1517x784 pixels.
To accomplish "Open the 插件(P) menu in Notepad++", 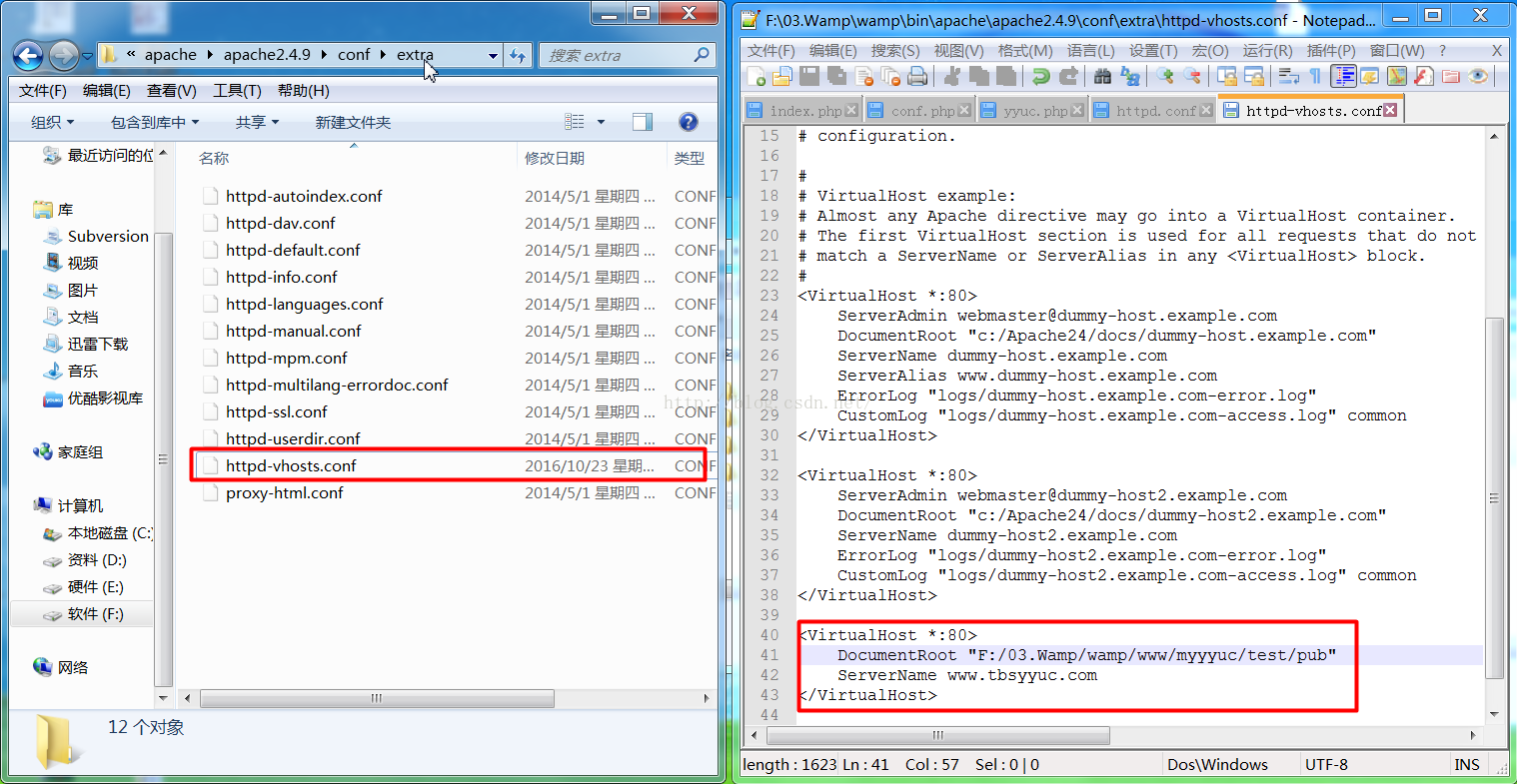I will (x=1331, y=50).
